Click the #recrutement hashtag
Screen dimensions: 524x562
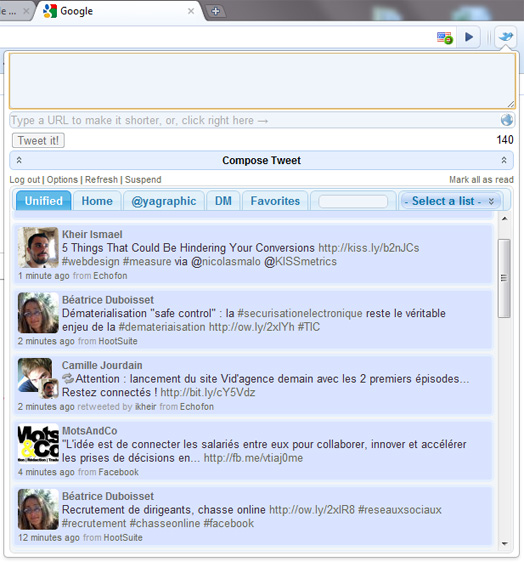pyautogui.click(x=94, y=523)
